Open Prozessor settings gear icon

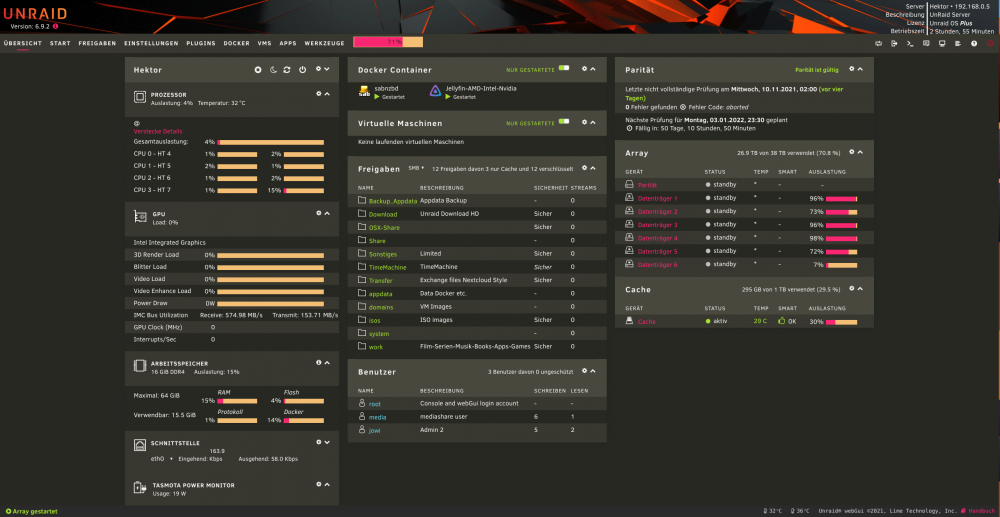(319, 94)
